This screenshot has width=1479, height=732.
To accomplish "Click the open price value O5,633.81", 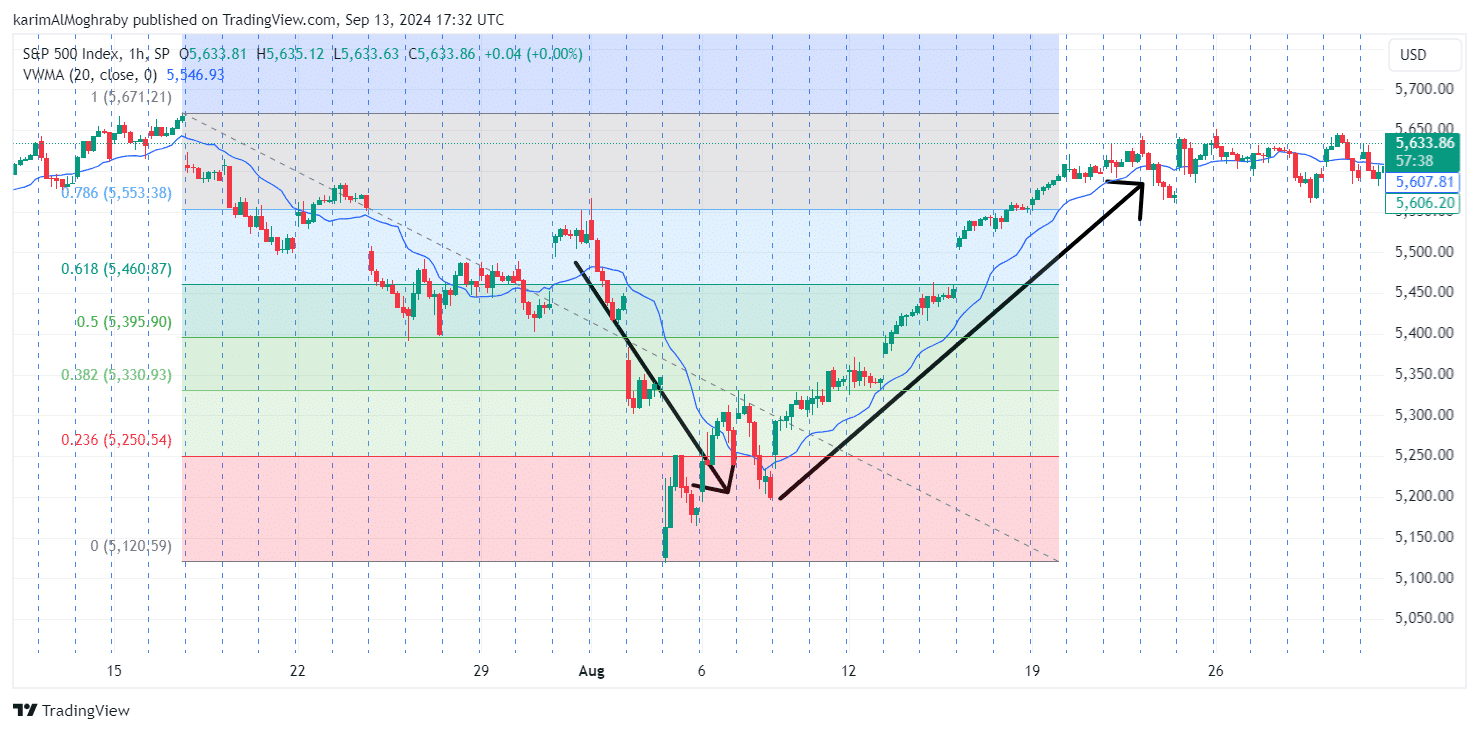I will pyautogui.click(x=214, y=54).
